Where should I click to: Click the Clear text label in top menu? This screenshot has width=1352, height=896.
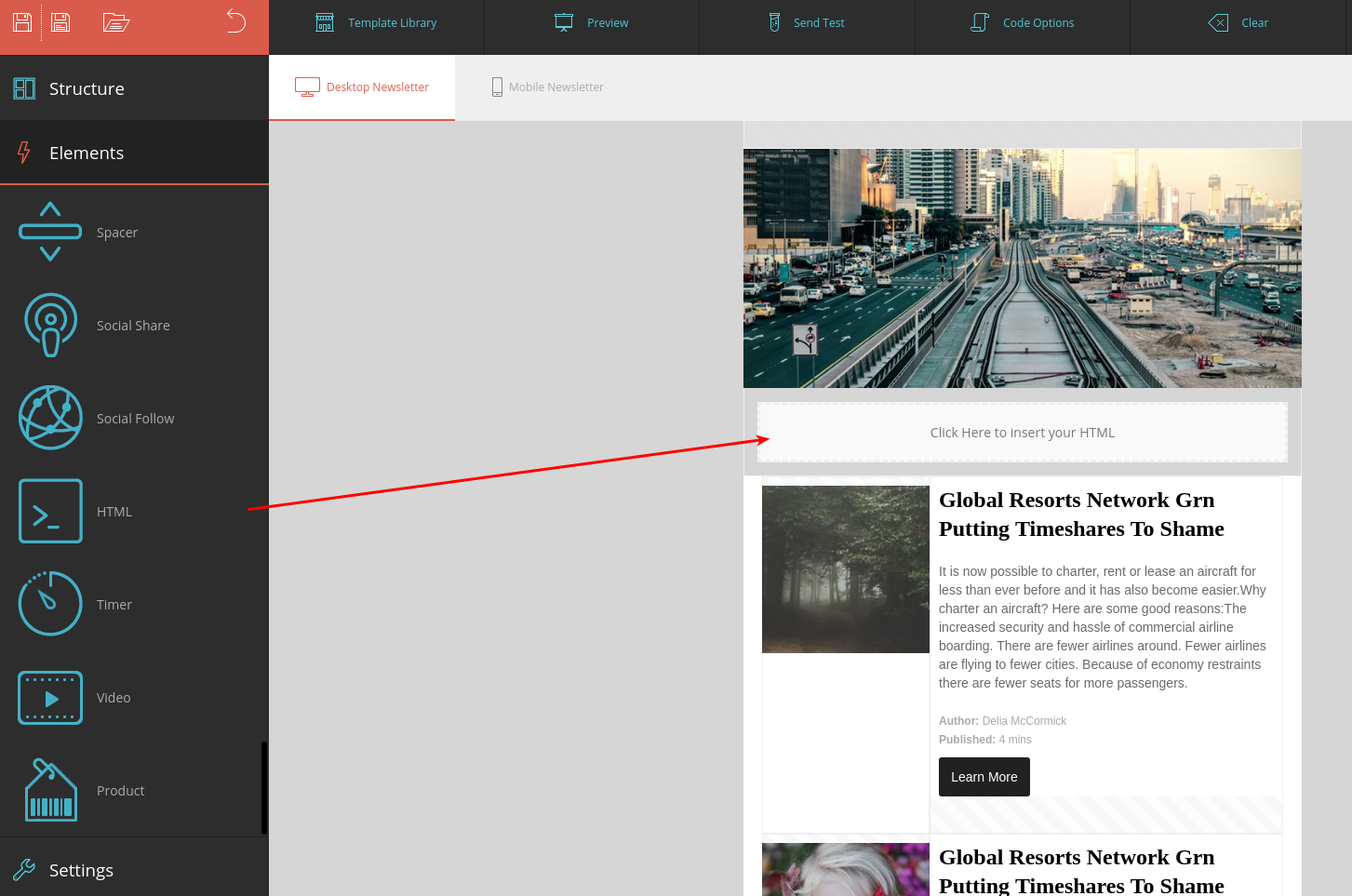pos(1254,23)
